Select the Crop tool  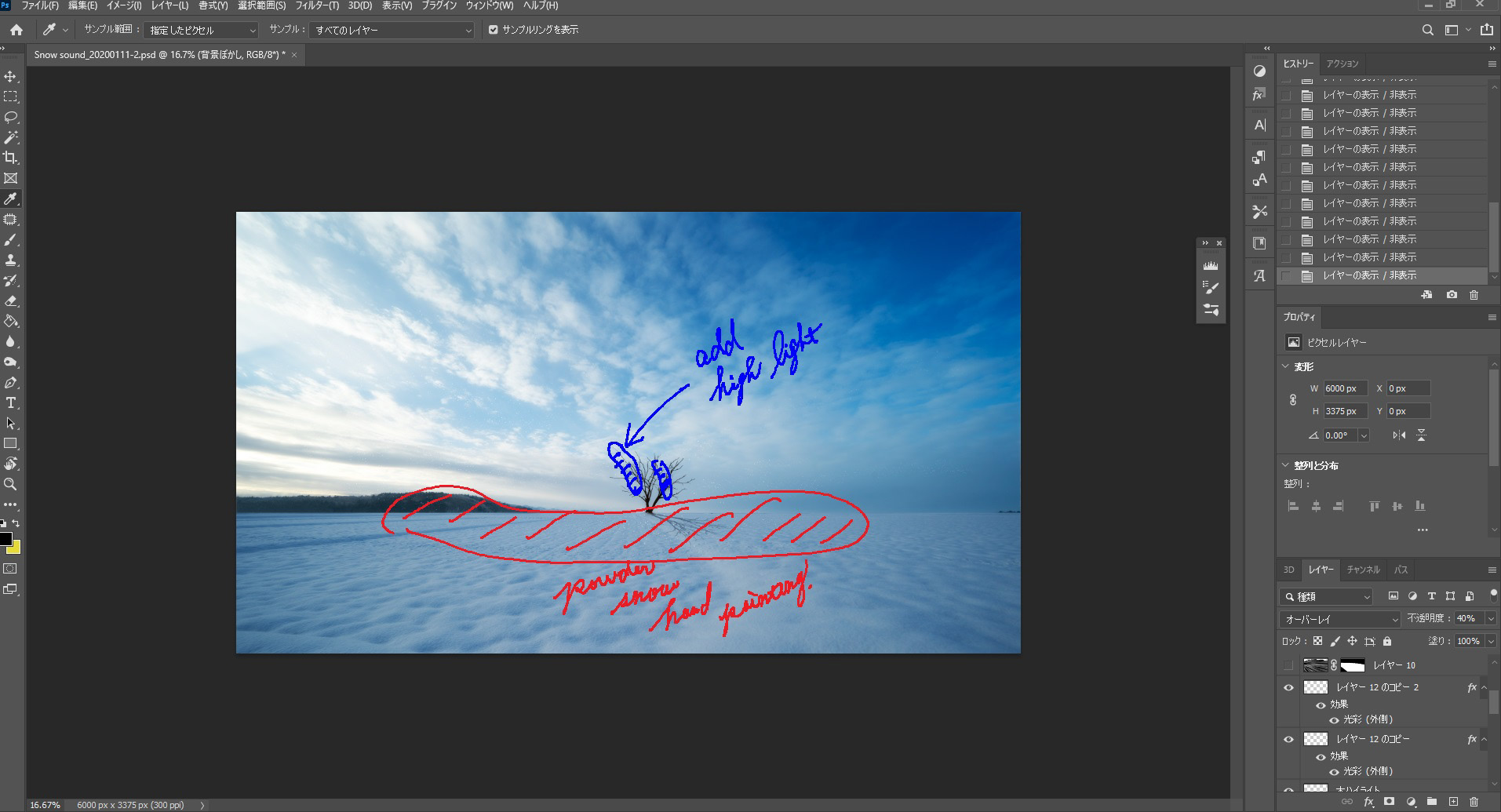pos(11,158)
